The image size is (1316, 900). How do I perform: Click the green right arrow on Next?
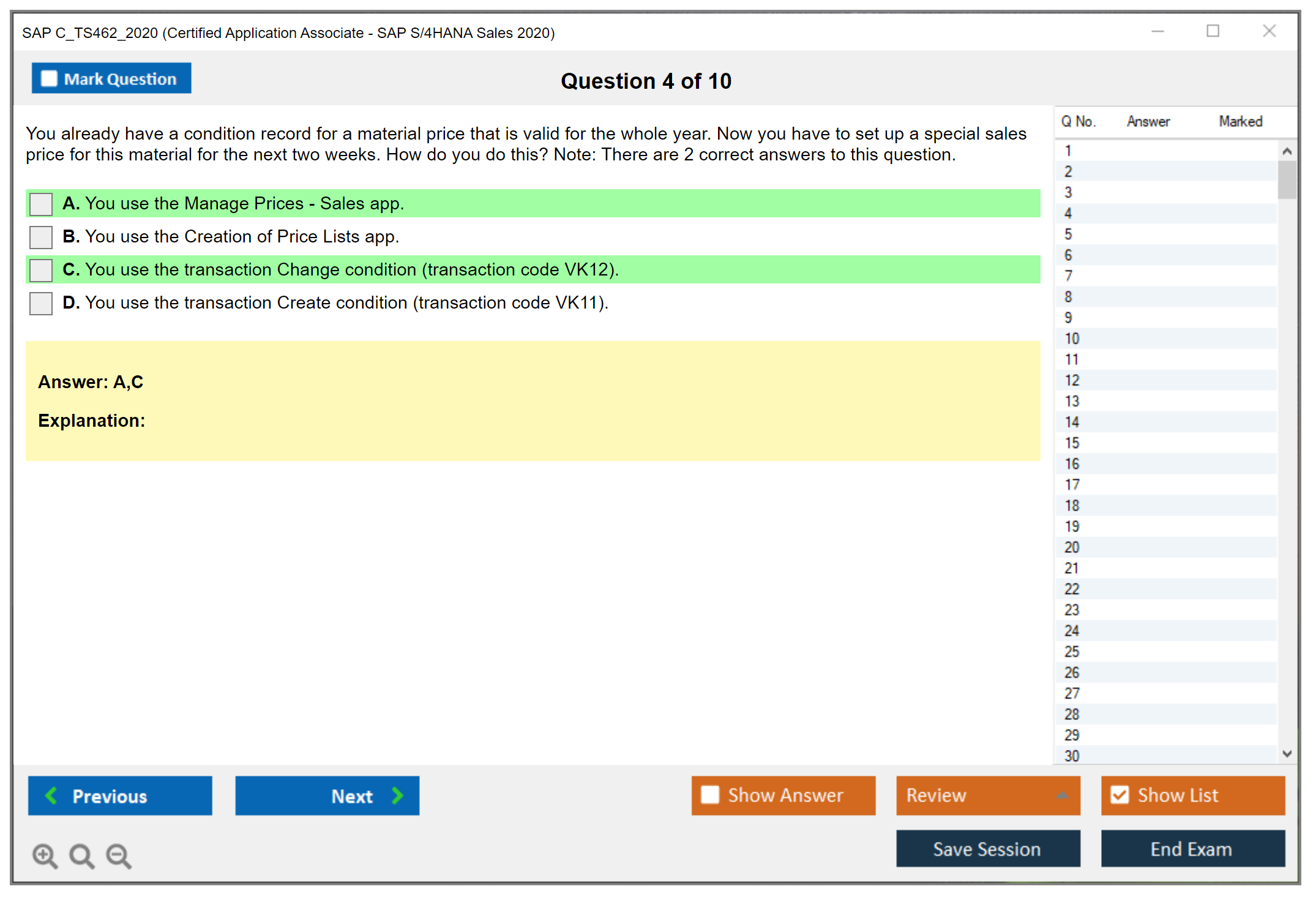[397, 795]
